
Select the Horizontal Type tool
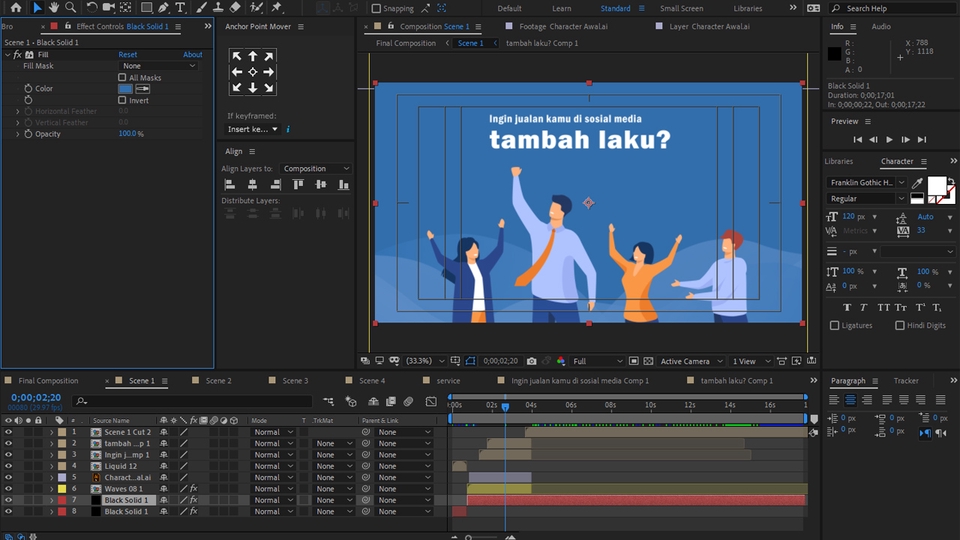(x=180, y=7)
